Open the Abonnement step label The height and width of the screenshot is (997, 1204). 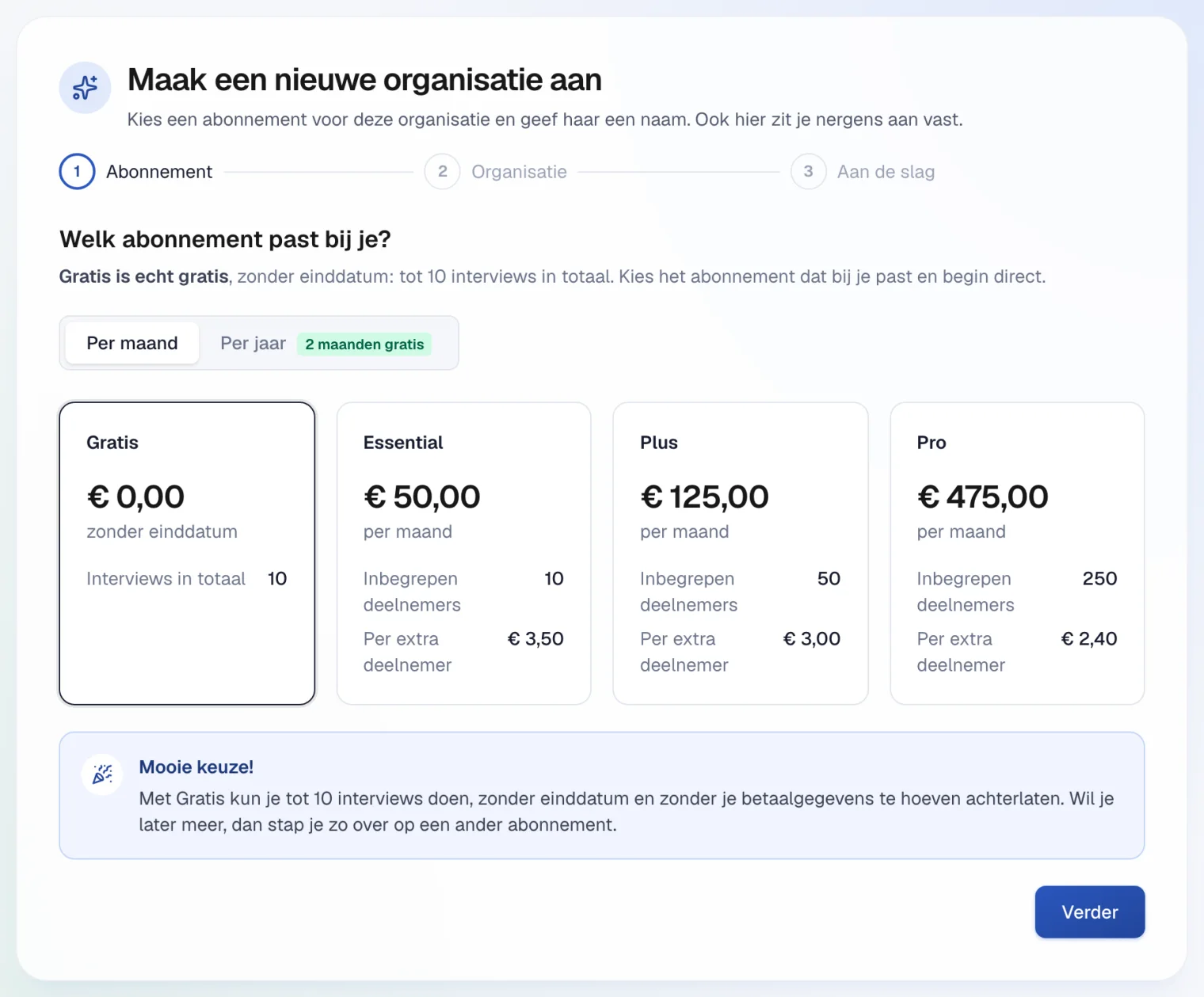pos(159,172)
